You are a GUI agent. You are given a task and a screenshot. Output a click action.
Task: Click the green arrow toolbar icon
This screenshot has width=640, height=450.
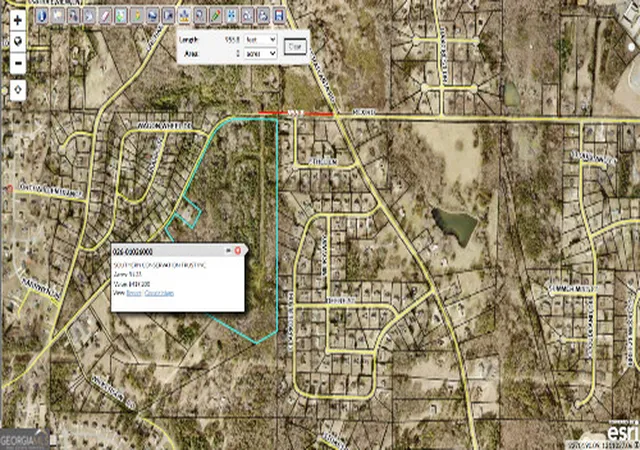point(121,16)
